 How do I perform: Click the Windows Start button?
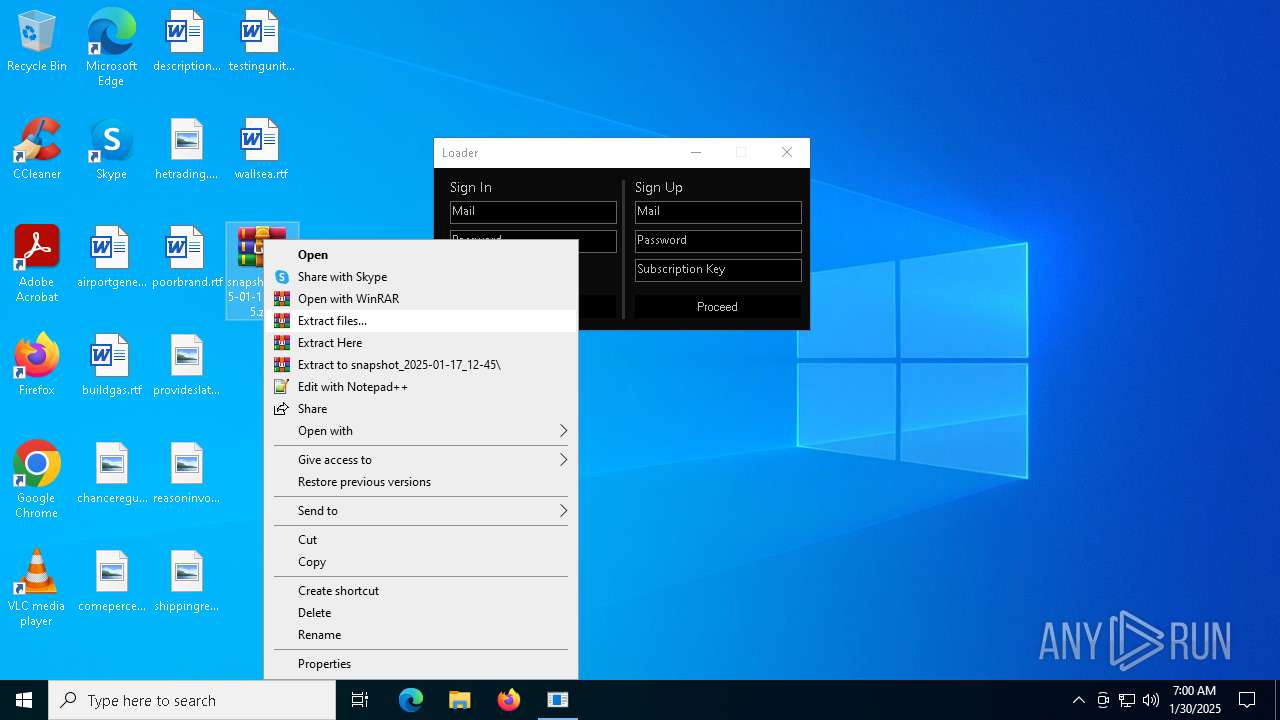point(24,700)
